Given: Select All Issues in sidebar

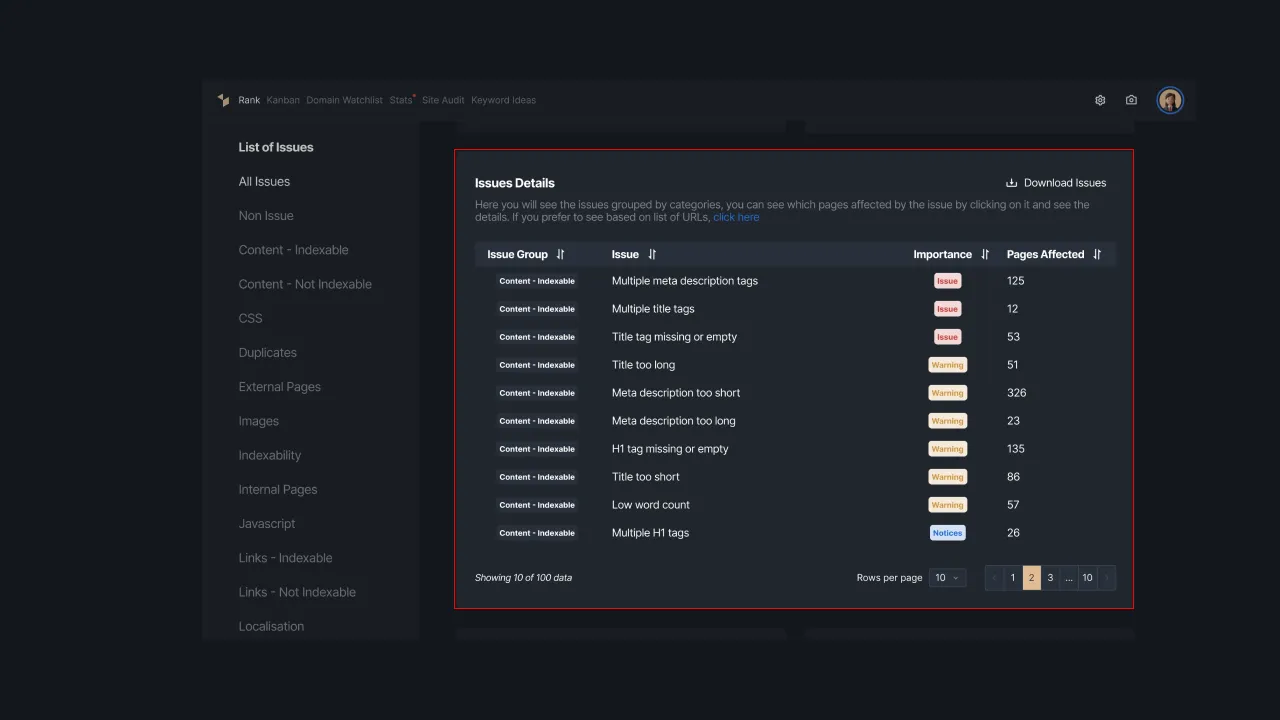Looking at the screenshot, I should coord(264,181).
